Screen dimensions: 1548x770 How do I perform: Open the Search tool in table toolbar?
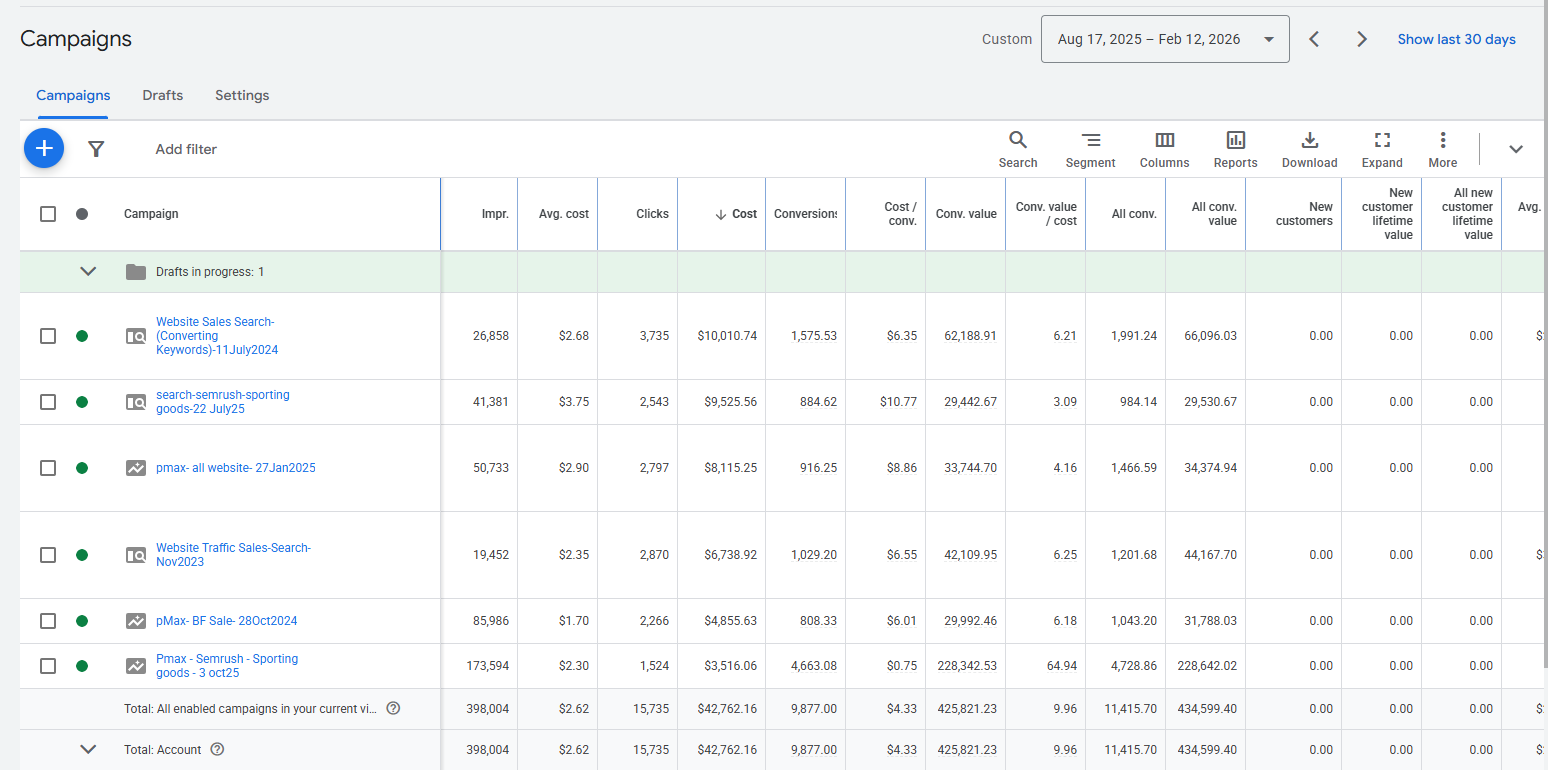click(x=1017, y=149)
